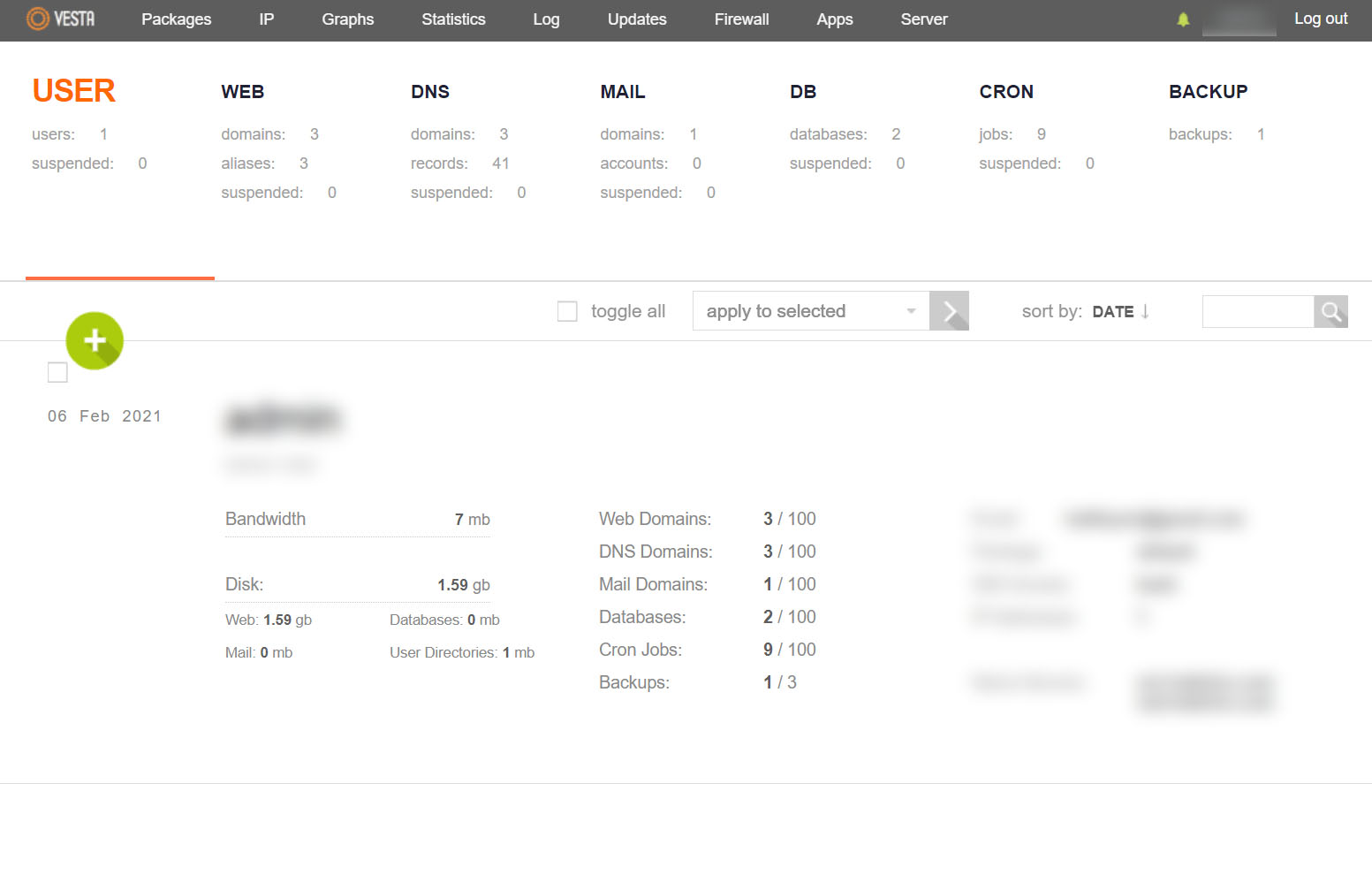The height and width of the screenshot is (875, 1372).
Task: Click the green add user plus button
Action: (95, 340)
